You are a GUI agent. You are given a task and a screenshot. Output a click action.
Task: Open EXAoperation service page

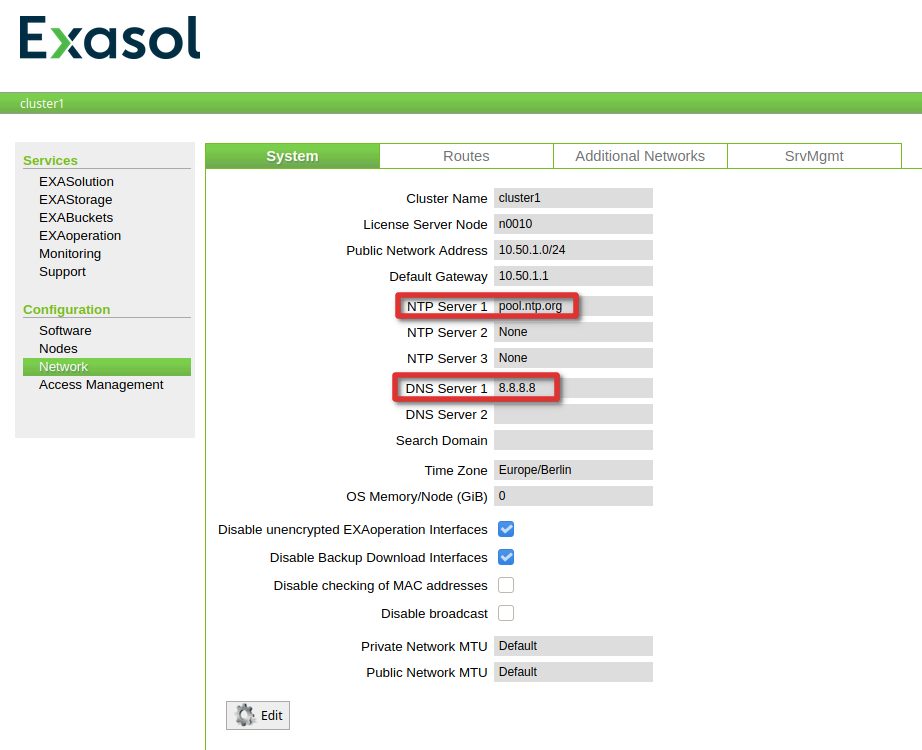[x=80, y=235]
